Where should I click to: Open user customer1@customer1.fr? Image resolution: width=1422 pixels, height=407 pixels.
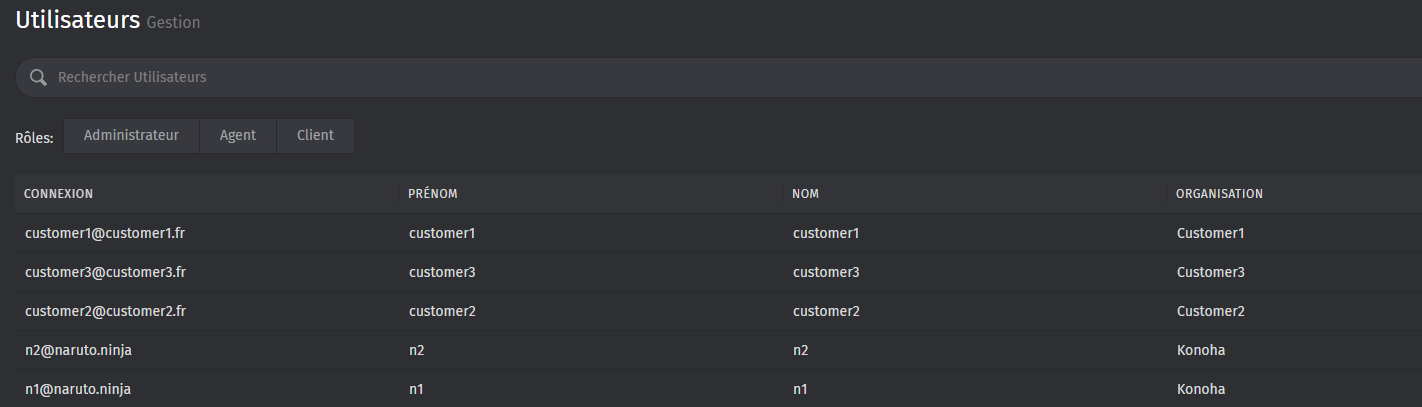(105, 233)
